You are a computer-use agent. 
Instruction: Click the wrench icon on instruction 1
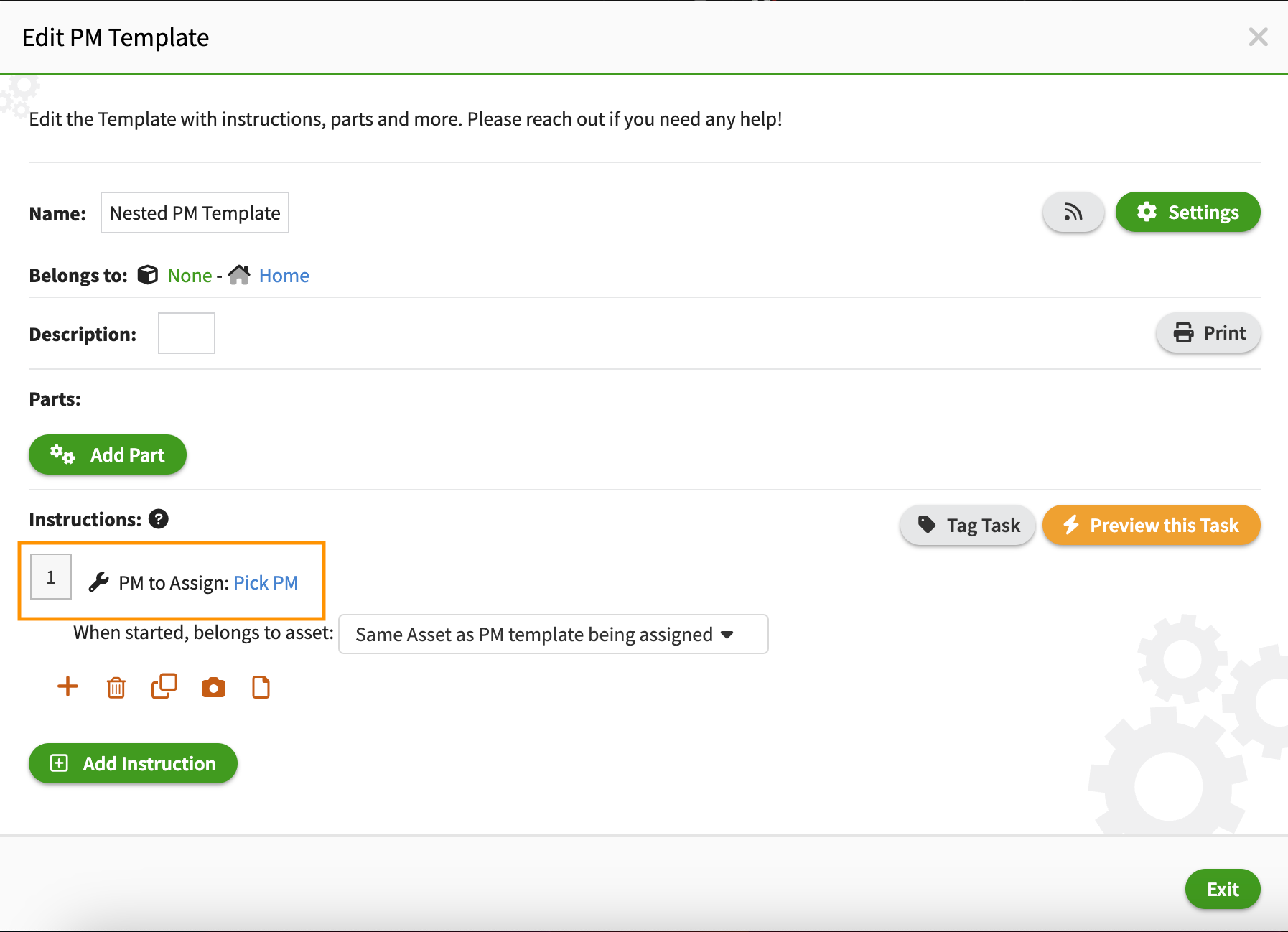click(x=100, y=581)
